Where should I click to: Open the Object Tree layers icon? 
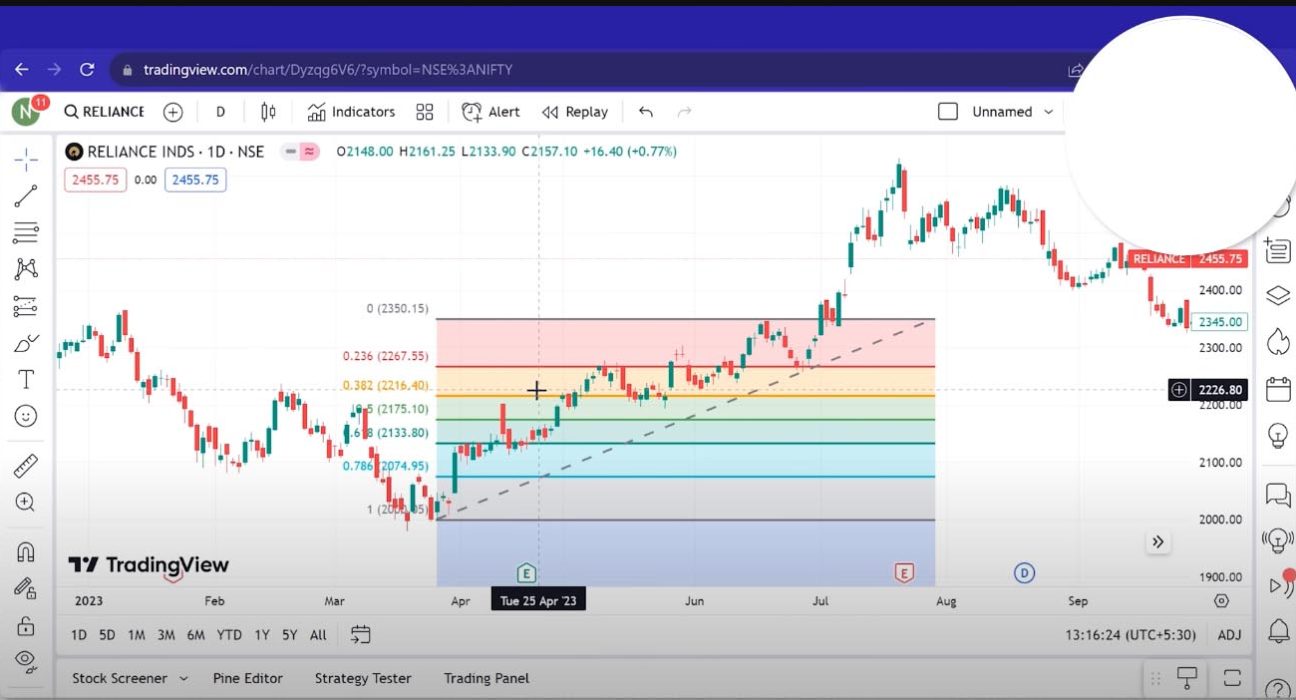pyautogui.click(x=1278, y=295)
